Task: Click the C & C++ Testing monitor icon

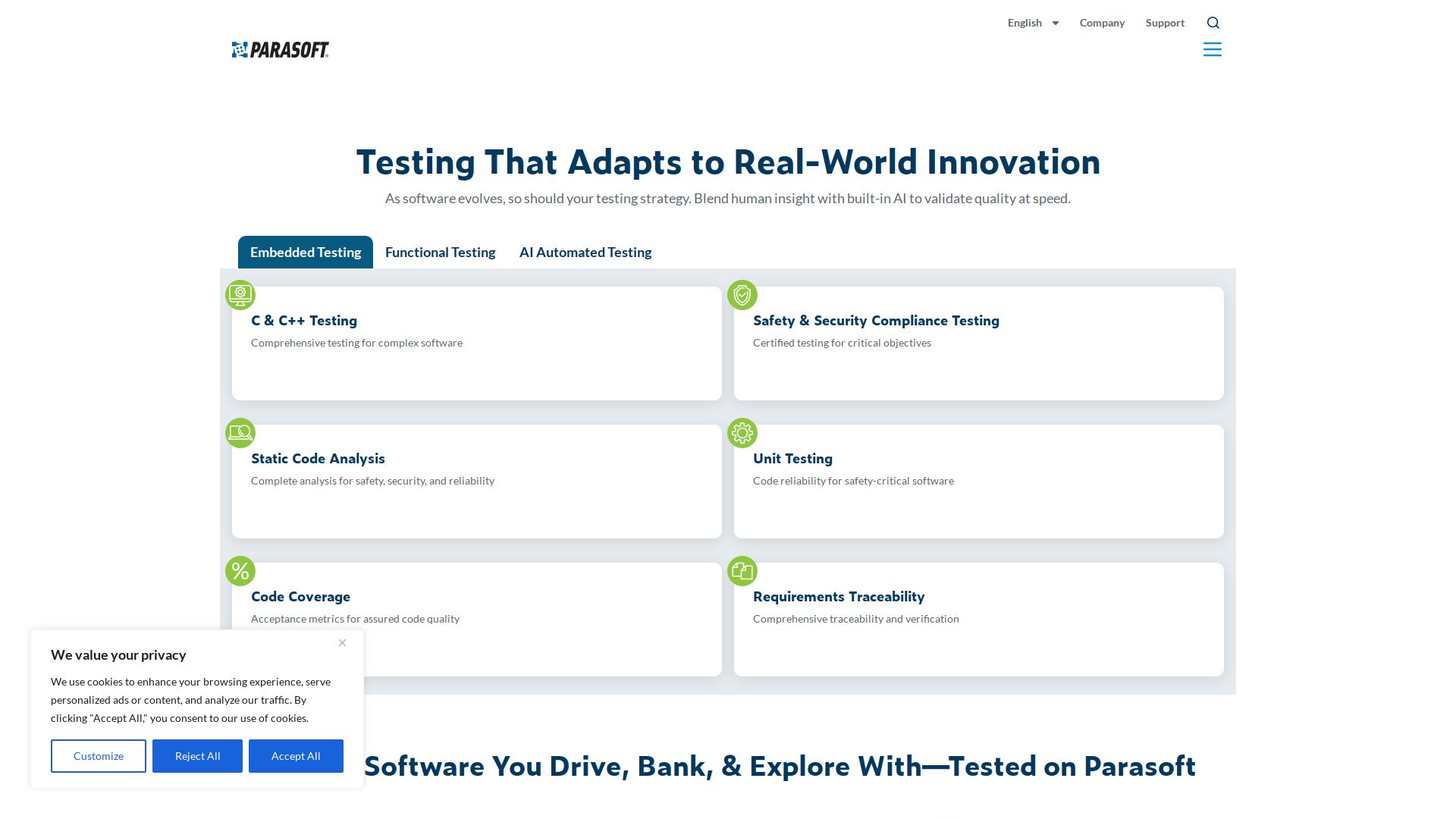Action: (240, 295)
